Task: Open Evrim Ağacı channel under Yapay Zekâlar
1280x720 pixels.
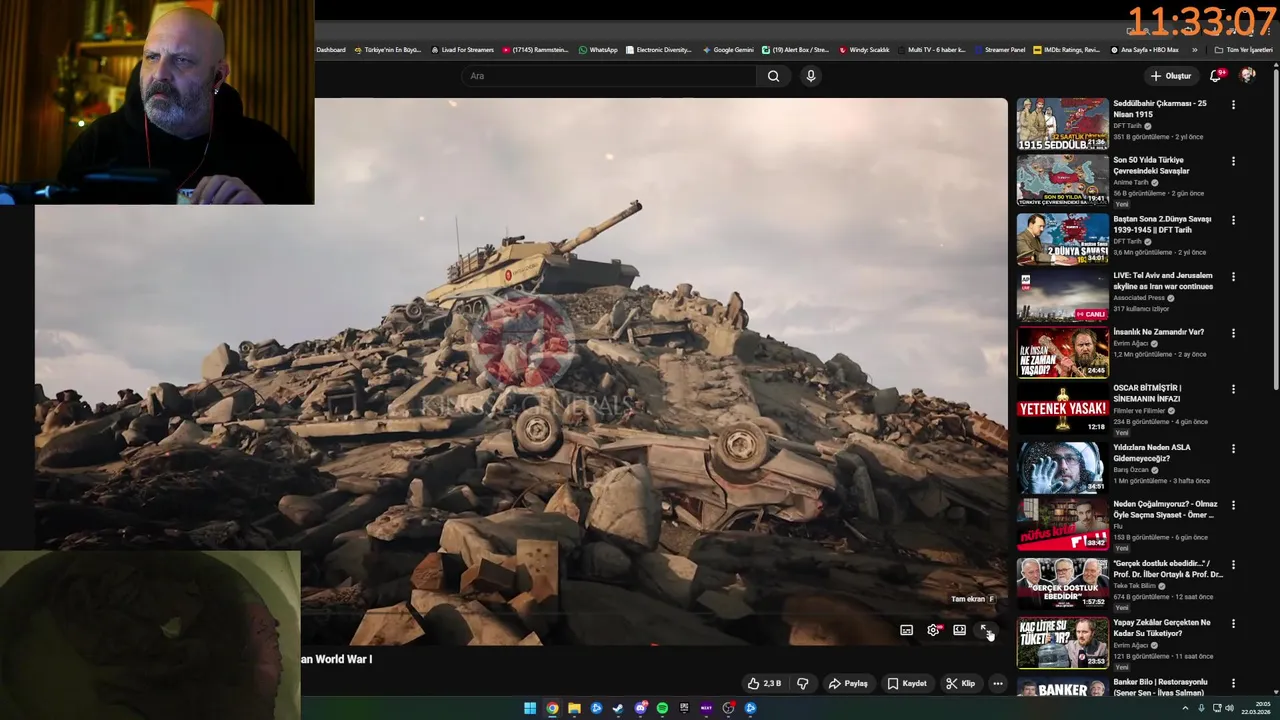Action: (x=1133, y=645)
